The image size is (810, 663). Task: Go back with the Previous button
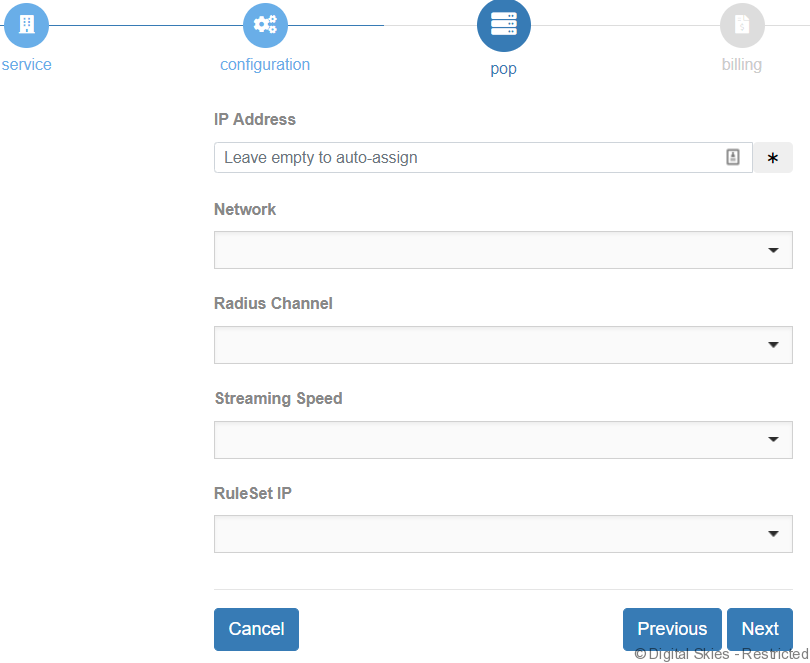(672, 629)
